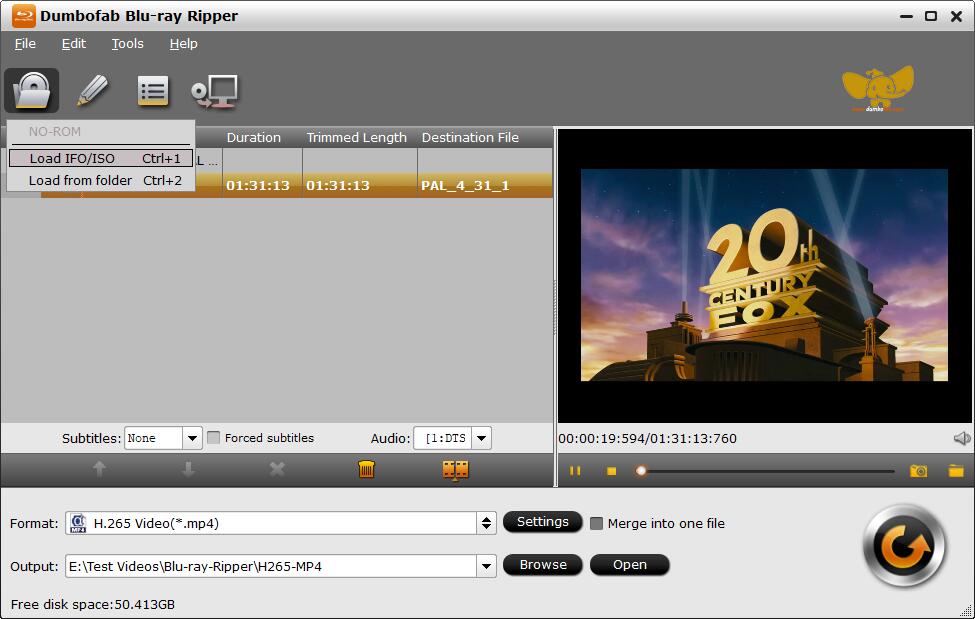Screen dimensions: 975x619
Task: Open the Format selection dropdown
Action: click(x=486, y=523)
